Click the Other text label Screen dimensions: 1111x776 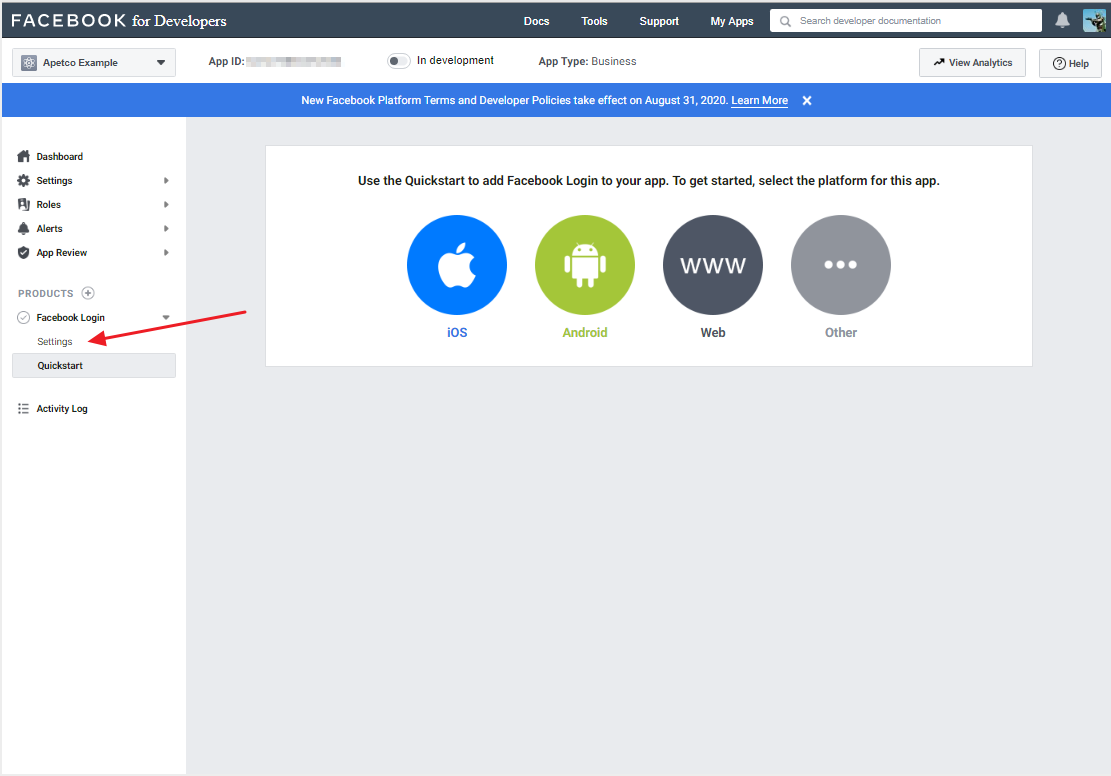pos(840,332)
